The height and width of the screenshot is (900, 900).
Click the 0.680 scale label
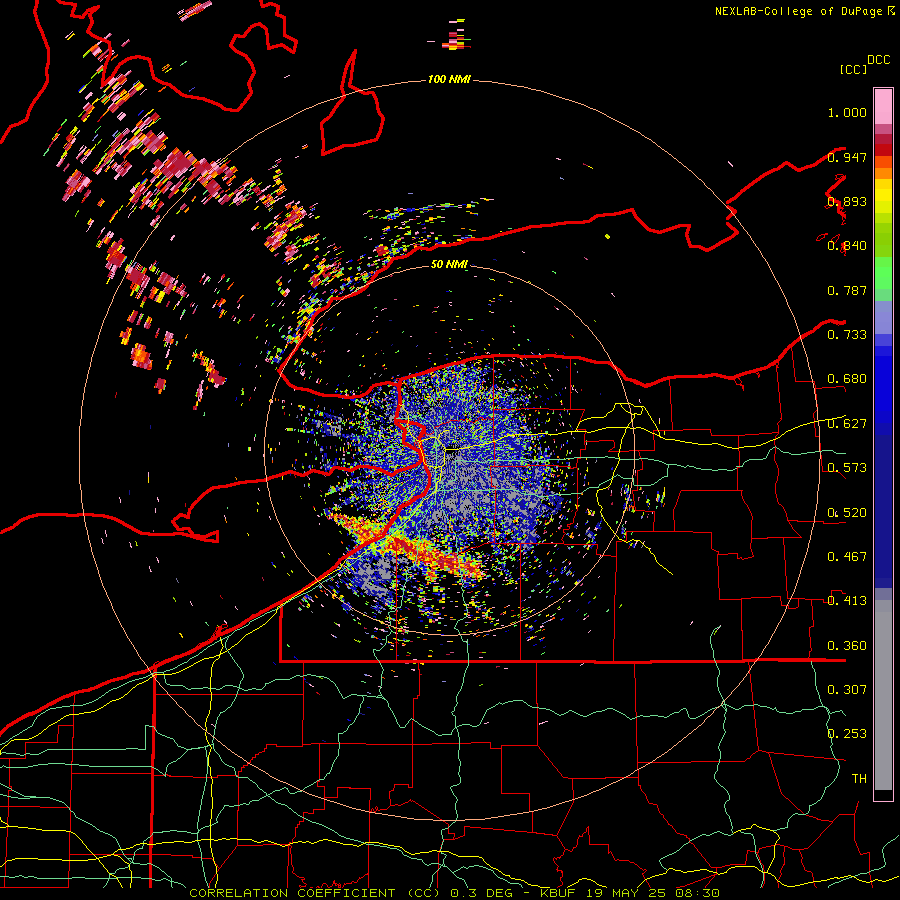pyautogui.click(x=847, y=379)
